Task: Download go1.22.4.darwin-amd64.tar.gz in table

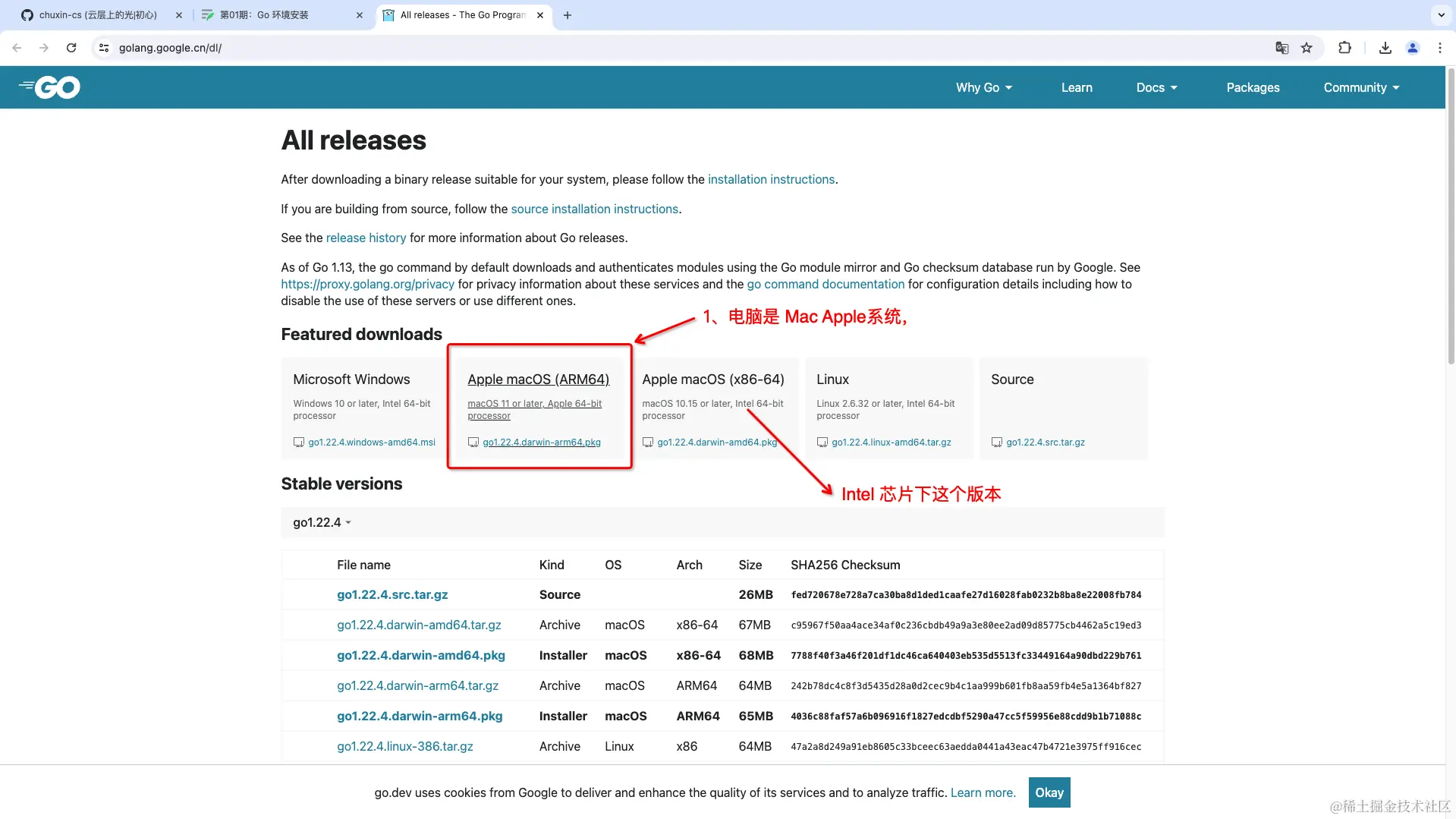Action: [419, 625]
